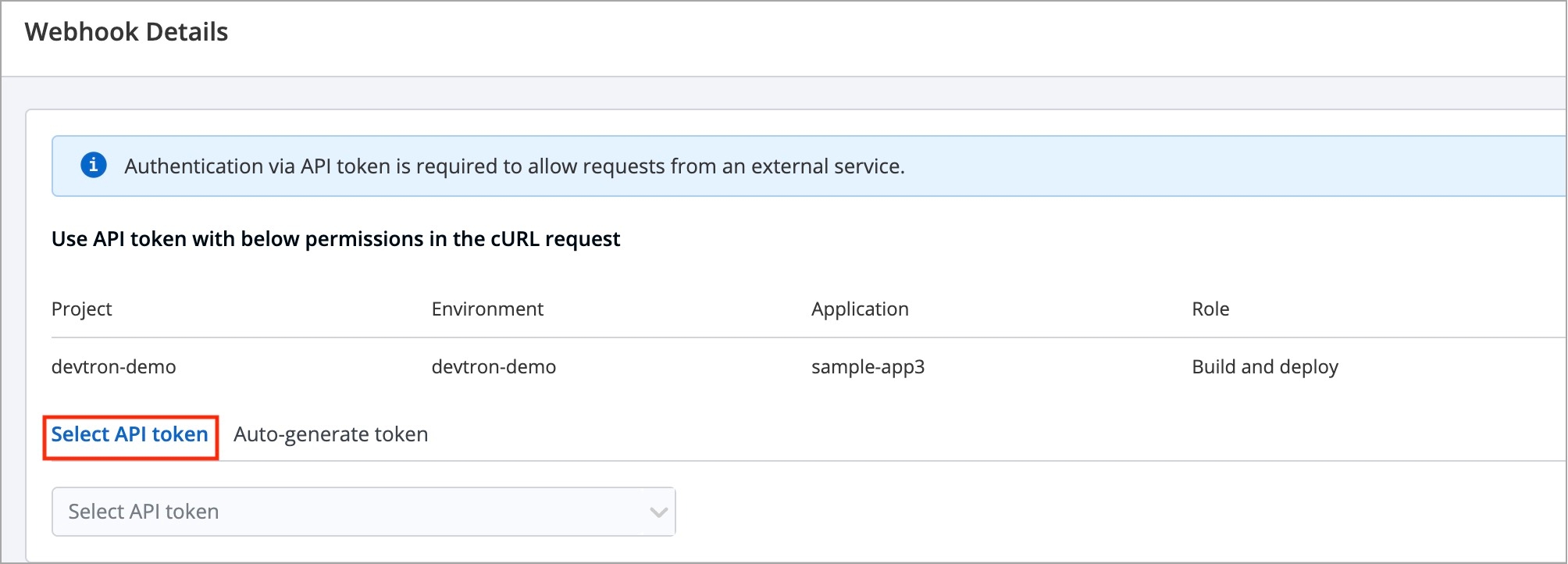The width and height of the screenshot is (1568, 564).
Task: Click the authentication info banner message
Action: coord(514,166)
